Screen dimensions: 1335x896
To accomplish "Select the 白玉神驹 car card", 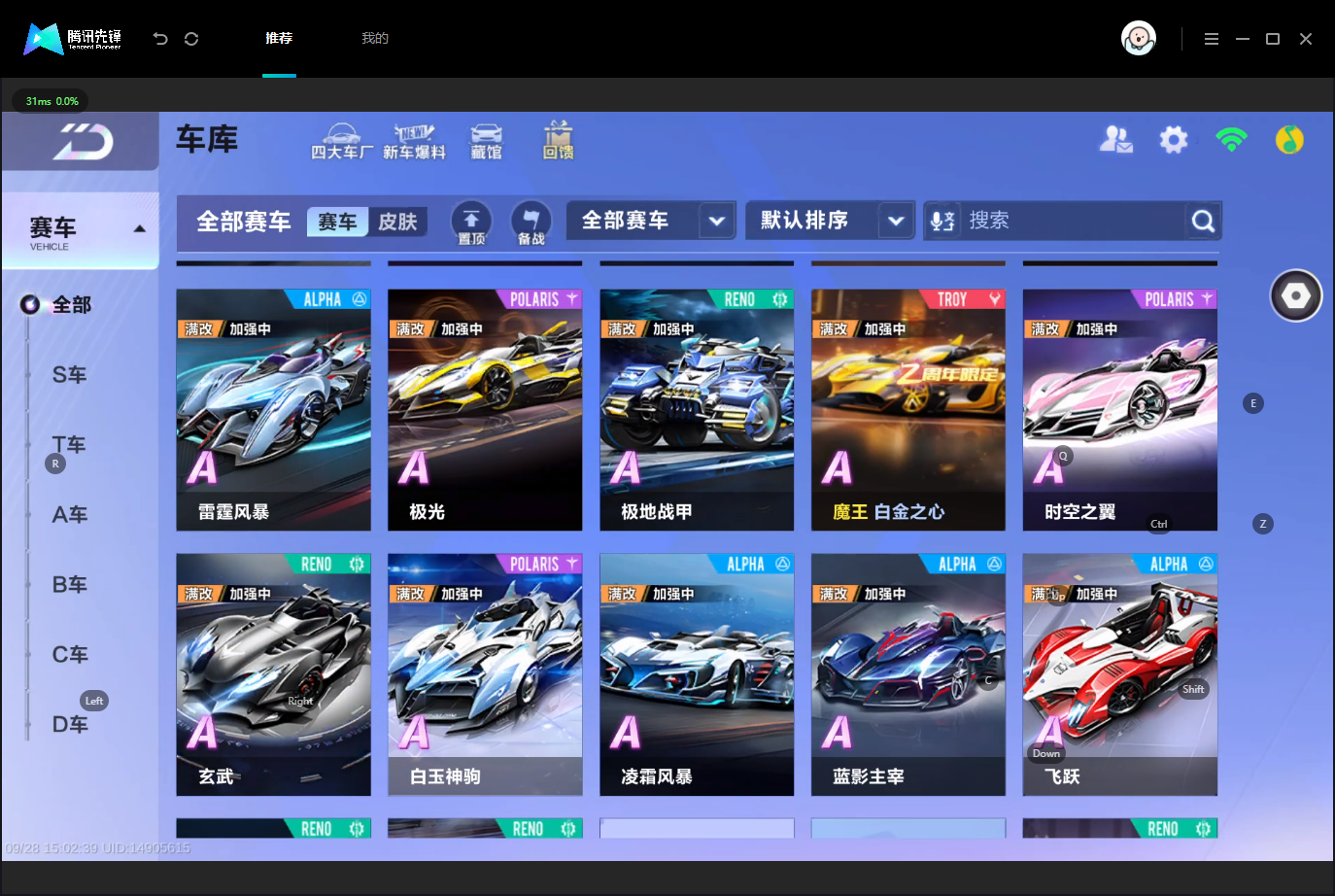I will click(x=485, y=674).
